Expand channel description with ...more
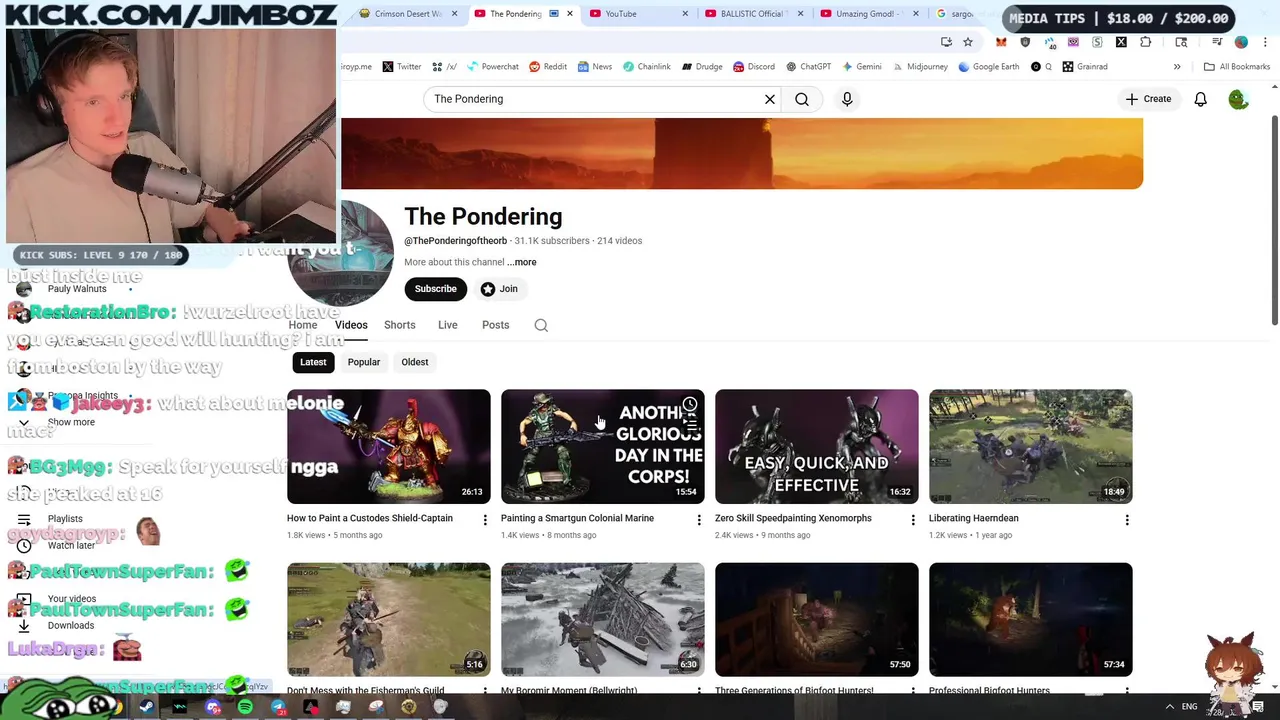The width and height of the screenshot is (1280, 720). point(522,262)
